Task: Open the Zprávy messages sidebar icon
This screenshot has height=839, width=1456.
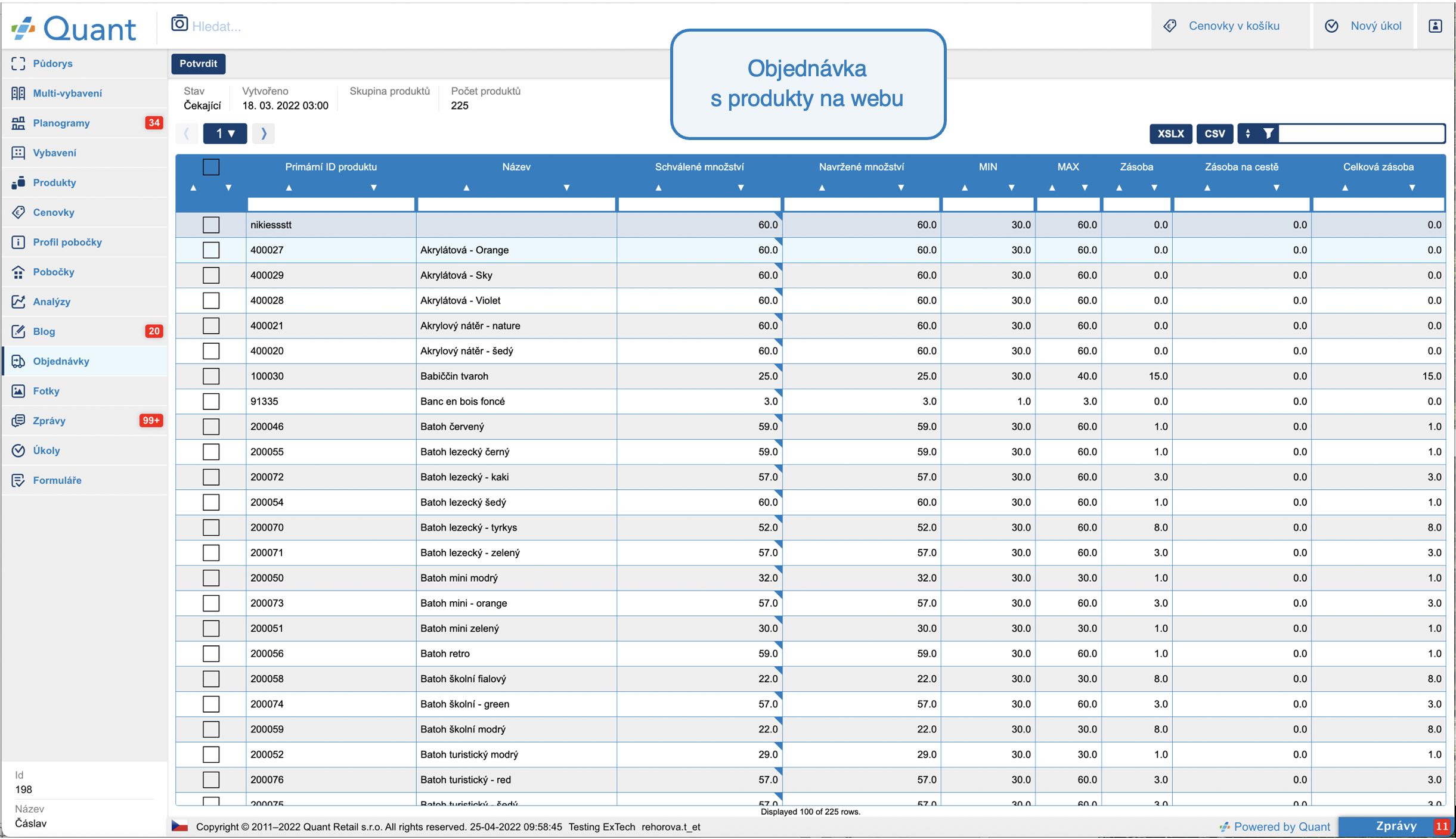Action: [x=18, y=421]
